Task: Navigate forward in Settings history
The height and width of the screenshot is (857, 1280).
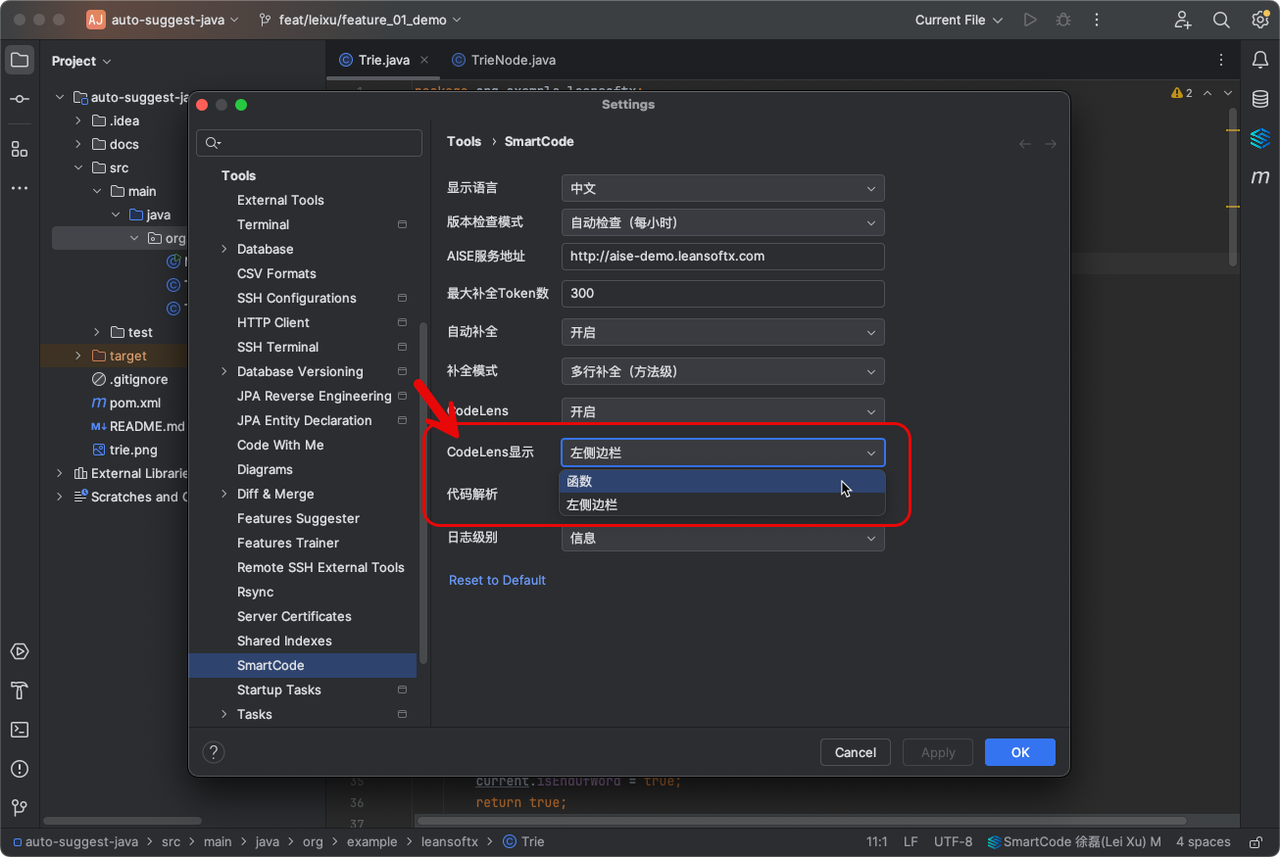Action: (1050, 144)
